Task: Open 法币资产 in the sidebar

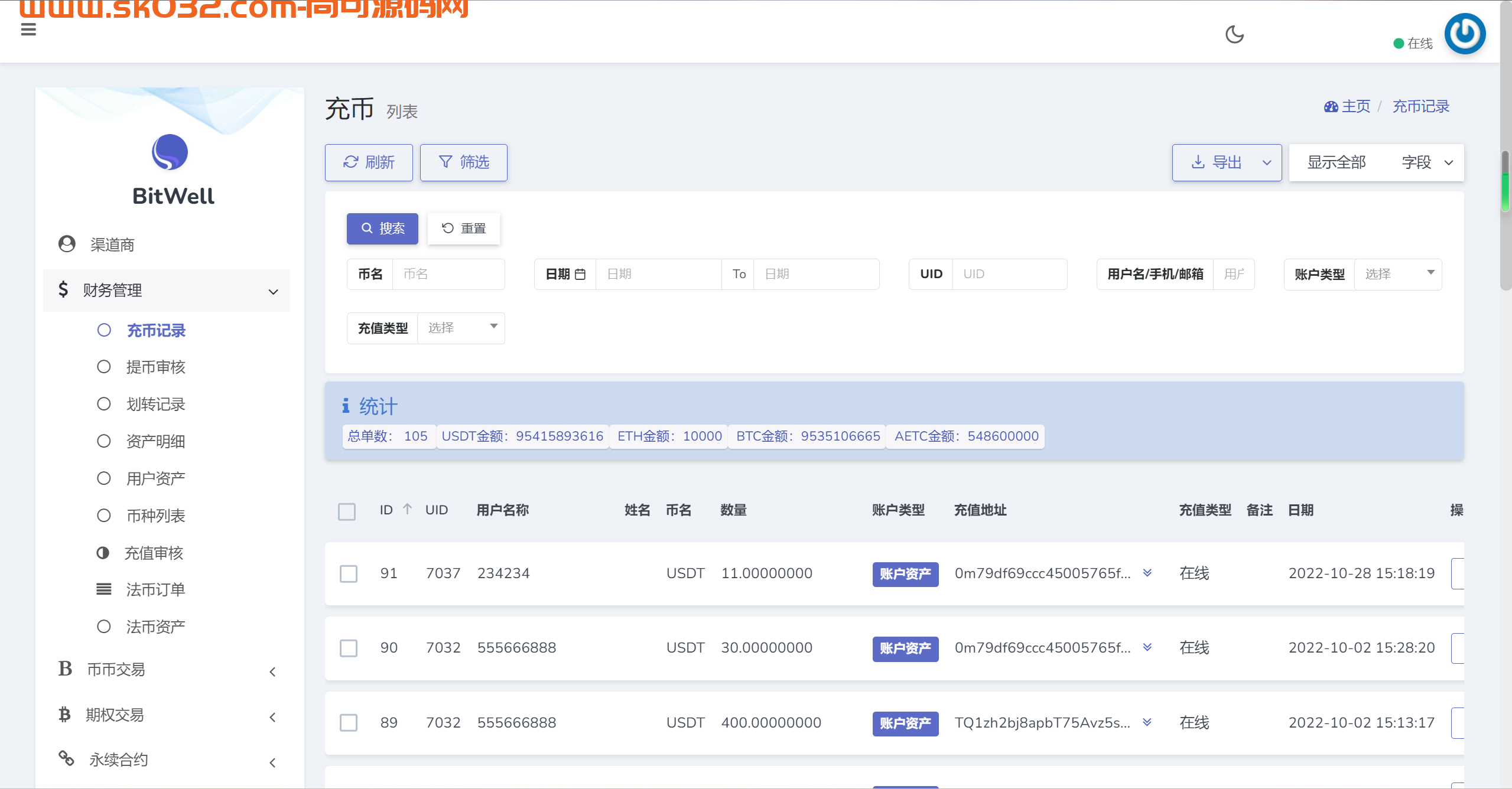Action: pos(156,627)
